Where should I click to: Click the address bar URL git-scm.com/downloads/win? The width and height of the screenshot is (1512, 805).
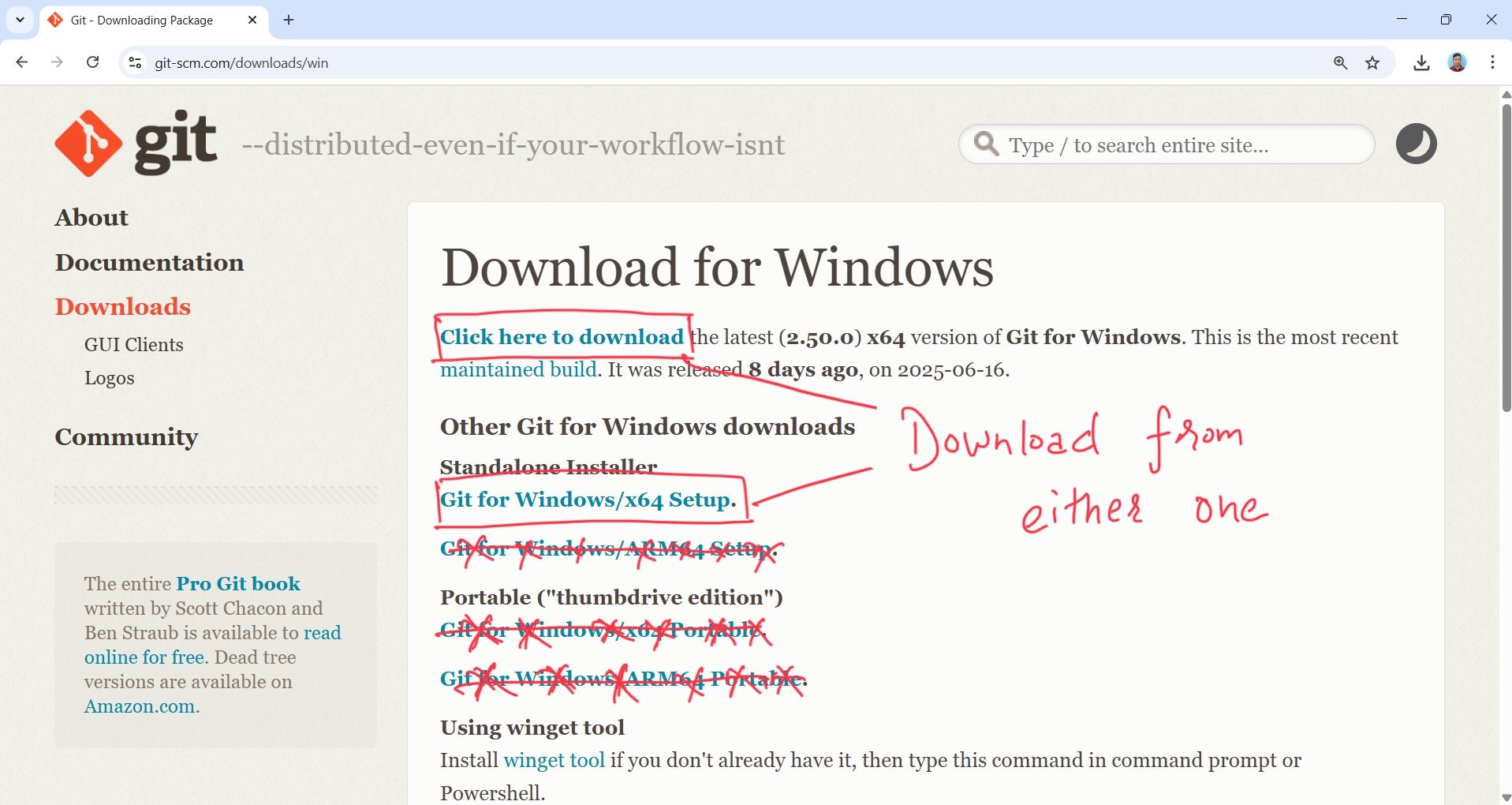point(241,63)
